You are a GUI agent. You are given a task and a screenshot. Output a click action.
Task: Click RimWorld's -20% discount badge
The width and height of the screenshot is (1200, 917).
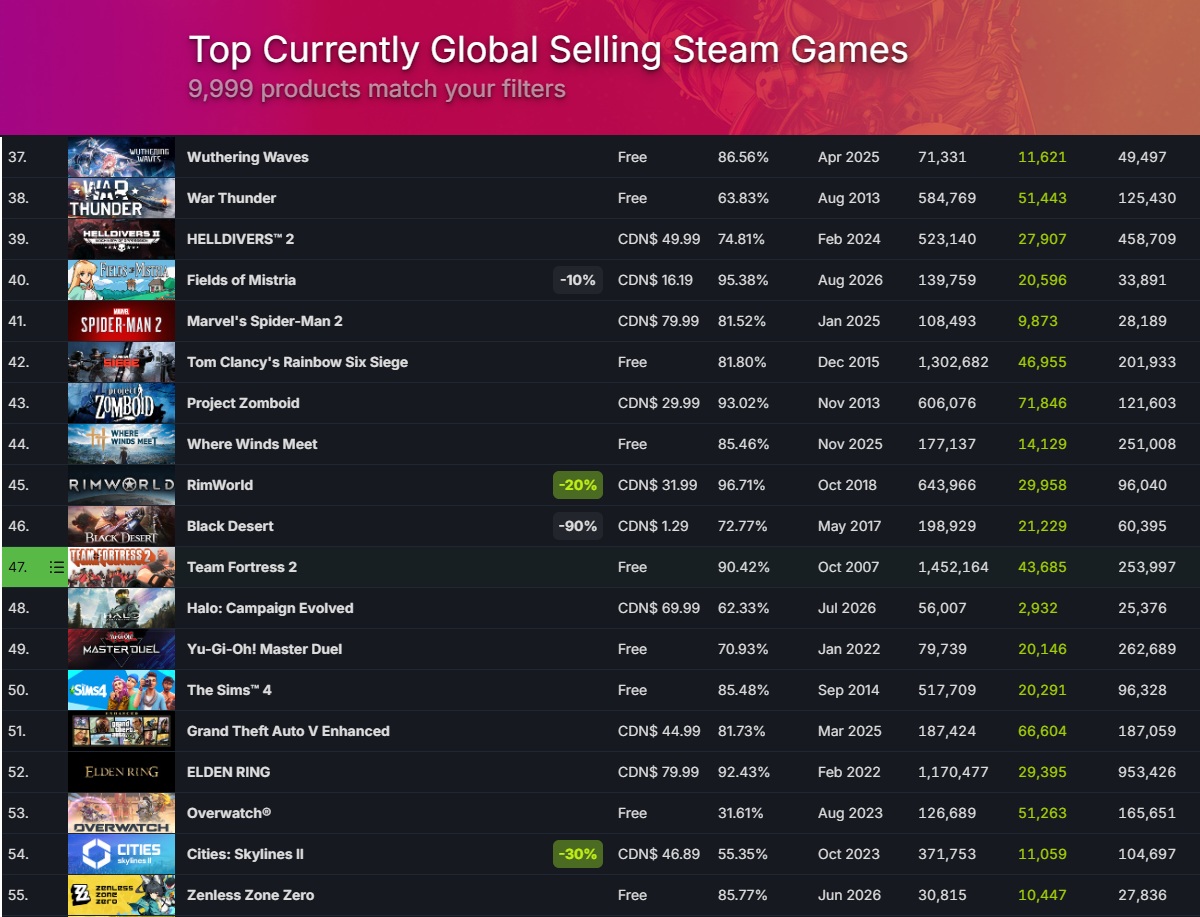tap(578, 485)
